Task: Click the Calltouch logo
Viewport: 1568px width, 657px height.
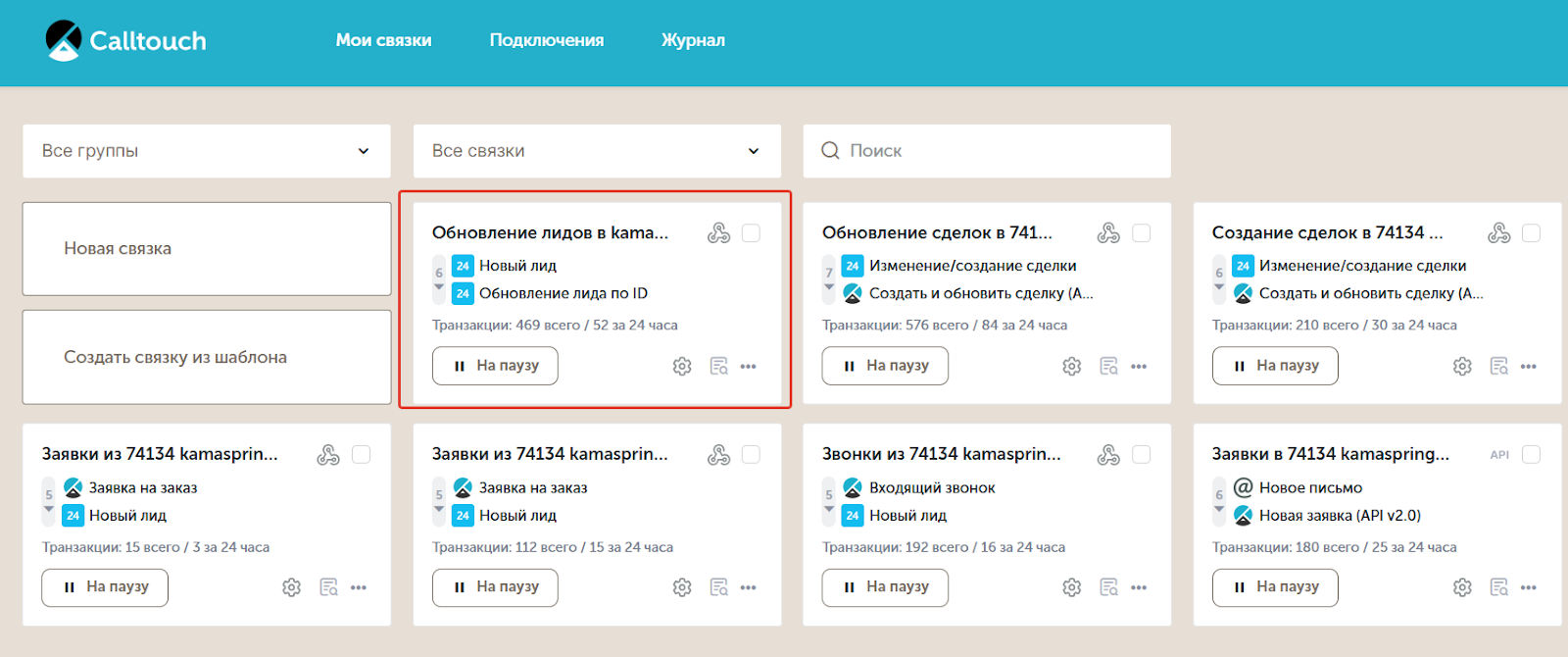Action: (125, 40)
